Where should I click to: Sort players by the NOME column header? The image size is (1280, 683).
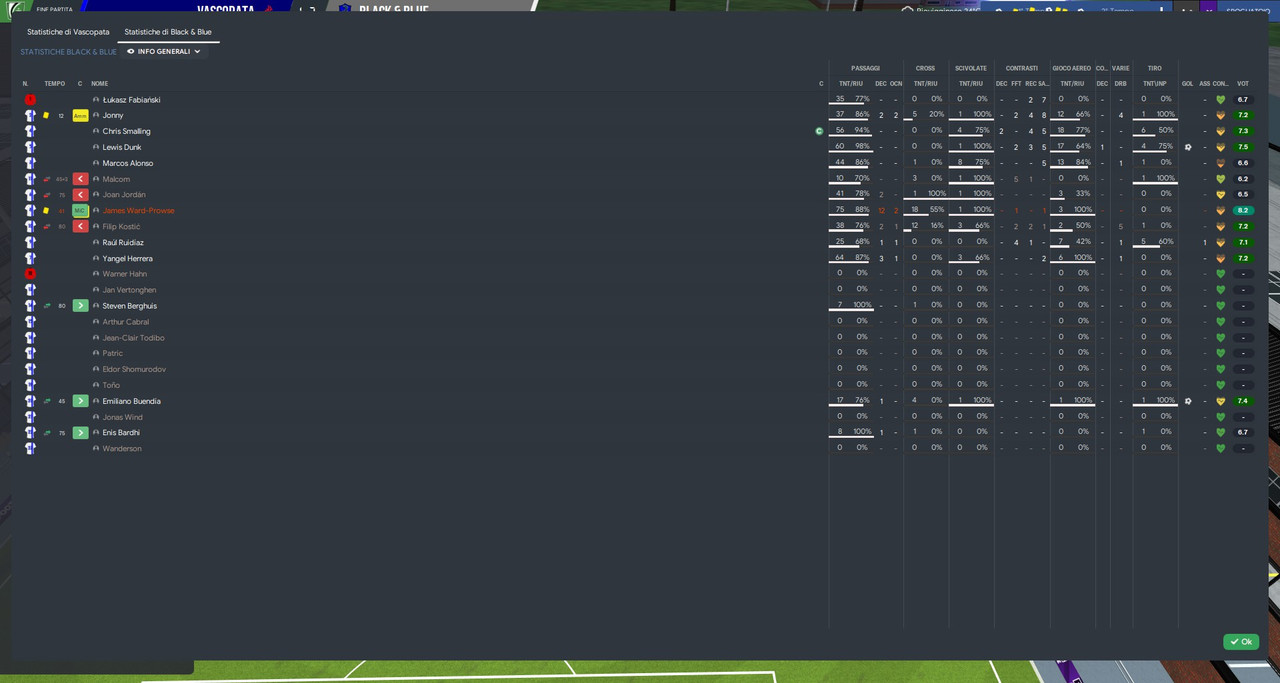(99, 83)
